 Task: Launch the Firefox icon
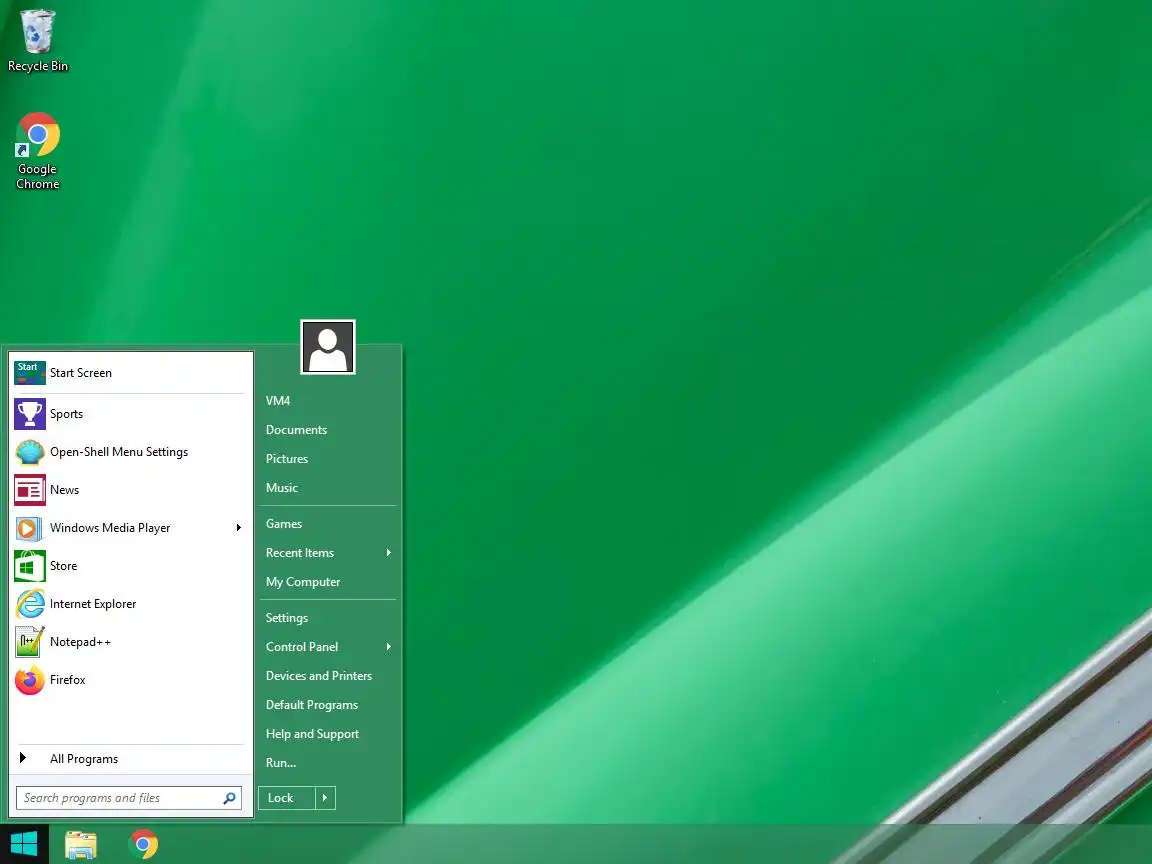click(x=29, y=680)
